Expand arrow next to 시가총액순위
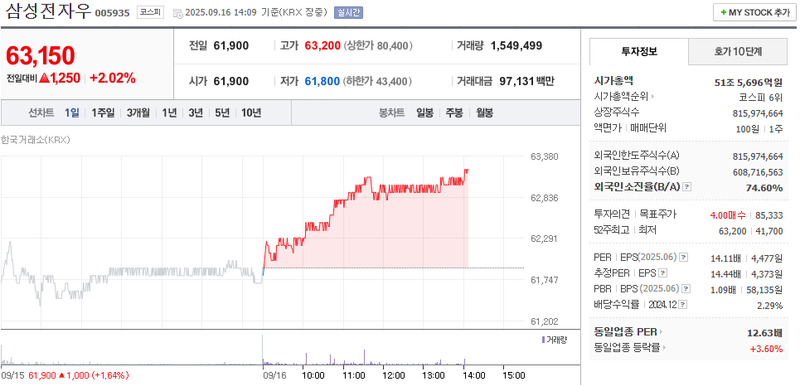Viewport: 800px width, 385px height. click(652, 96)
